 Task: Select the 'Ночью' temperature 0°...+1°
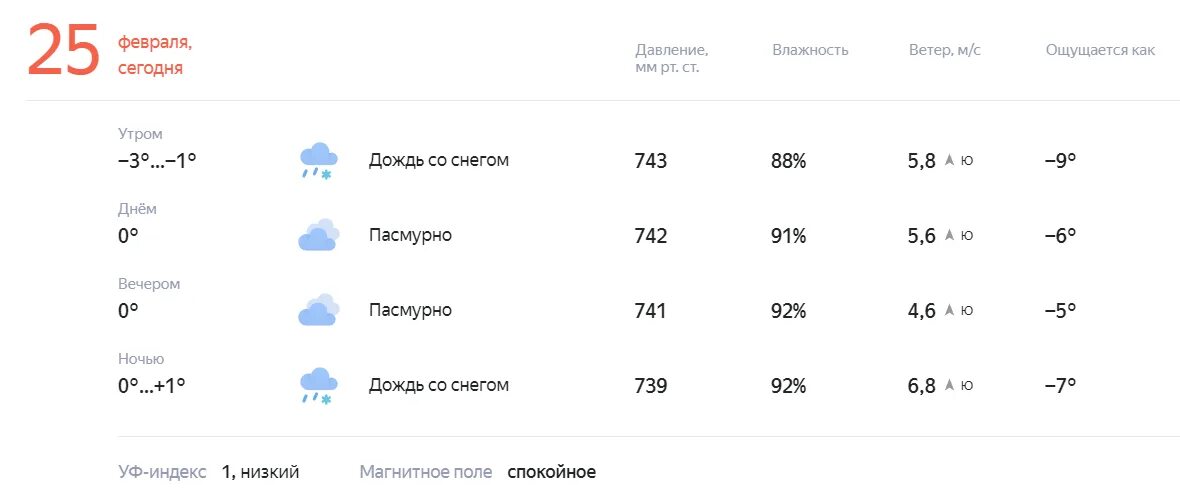(151, 386)
